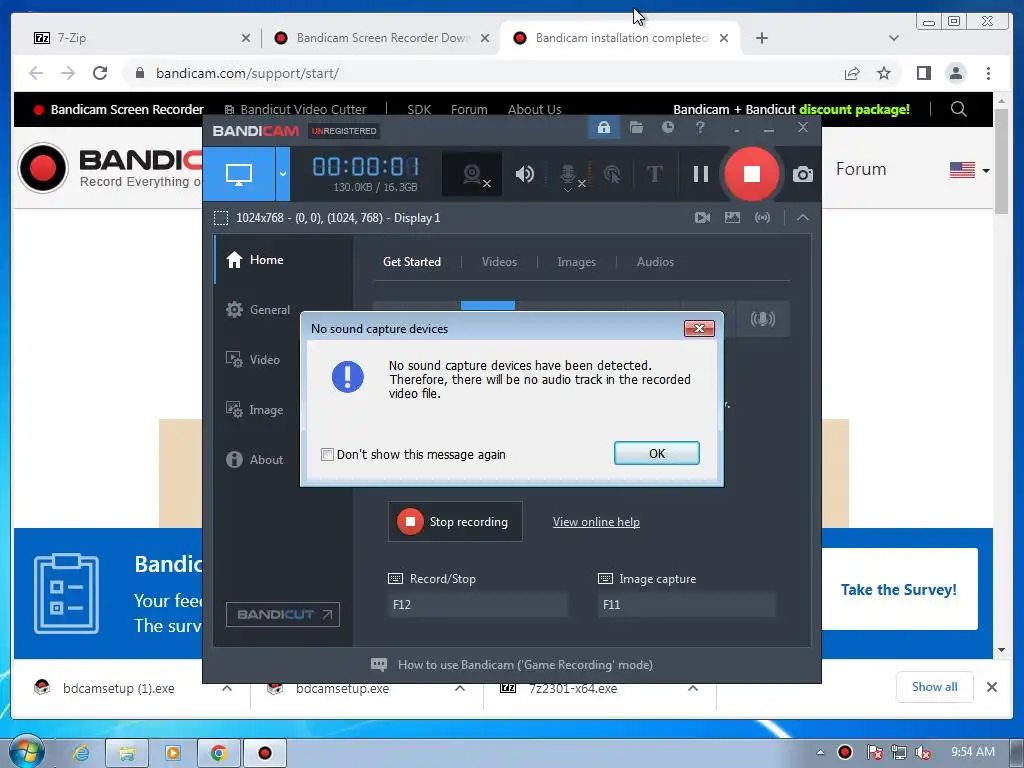Toggle mouse click effect icon
1024x768 pixels.
coord(612,174)
